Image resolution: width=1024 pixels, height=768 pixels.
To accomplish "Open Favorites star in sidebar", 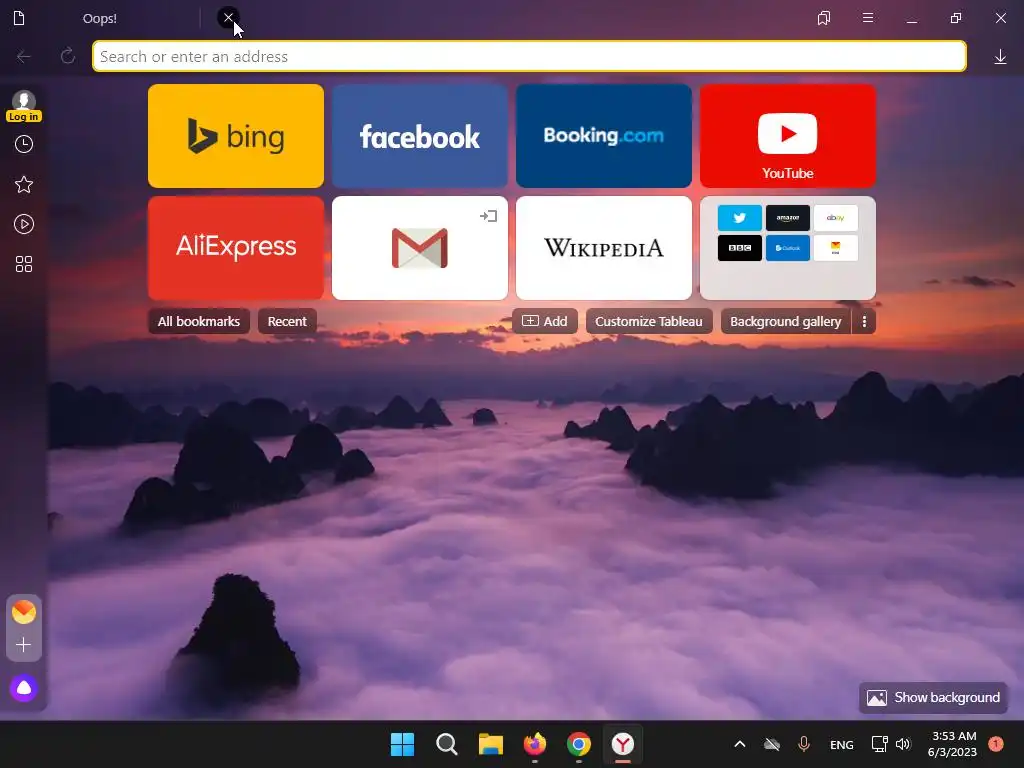I will 24,184.
